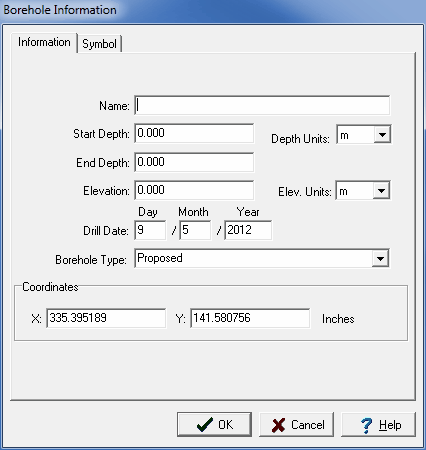Edit the Drill Date Day field

(150, 230)
